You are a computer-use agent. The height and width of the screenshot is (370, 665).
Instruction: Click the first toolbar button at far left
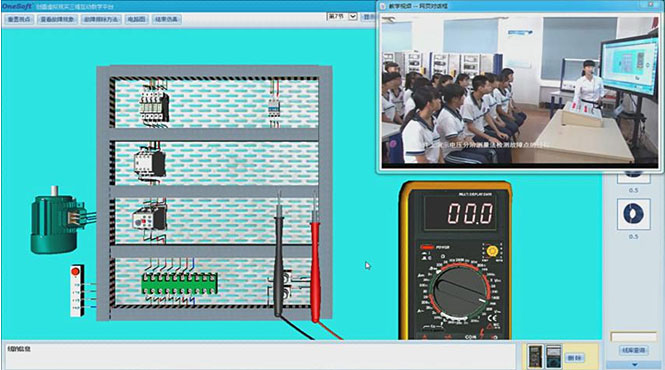click(x=19, y=19)
